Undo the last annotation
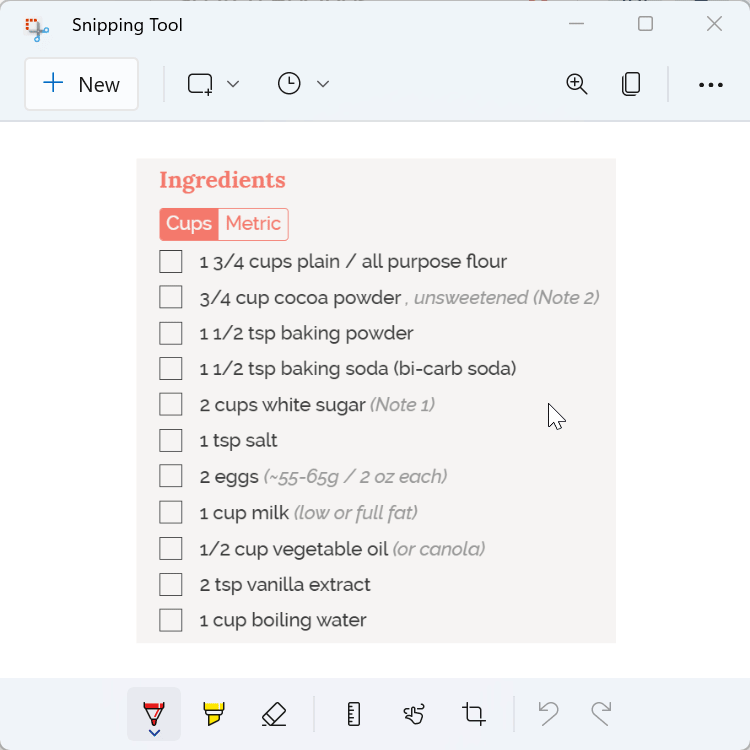This screenshot has height=750, width=750. coord(548,713)
